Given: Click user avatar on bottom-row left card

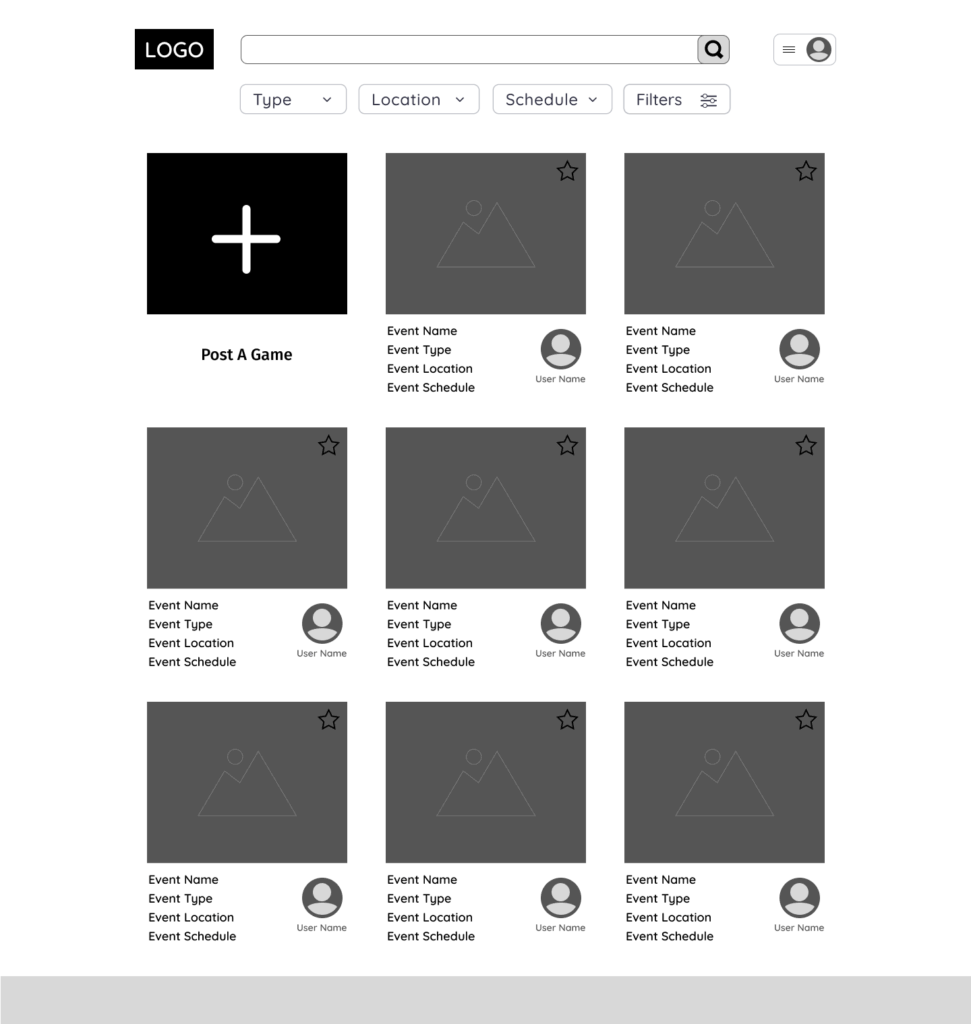Looking at the screenshot, I should [x=322, y=898].
